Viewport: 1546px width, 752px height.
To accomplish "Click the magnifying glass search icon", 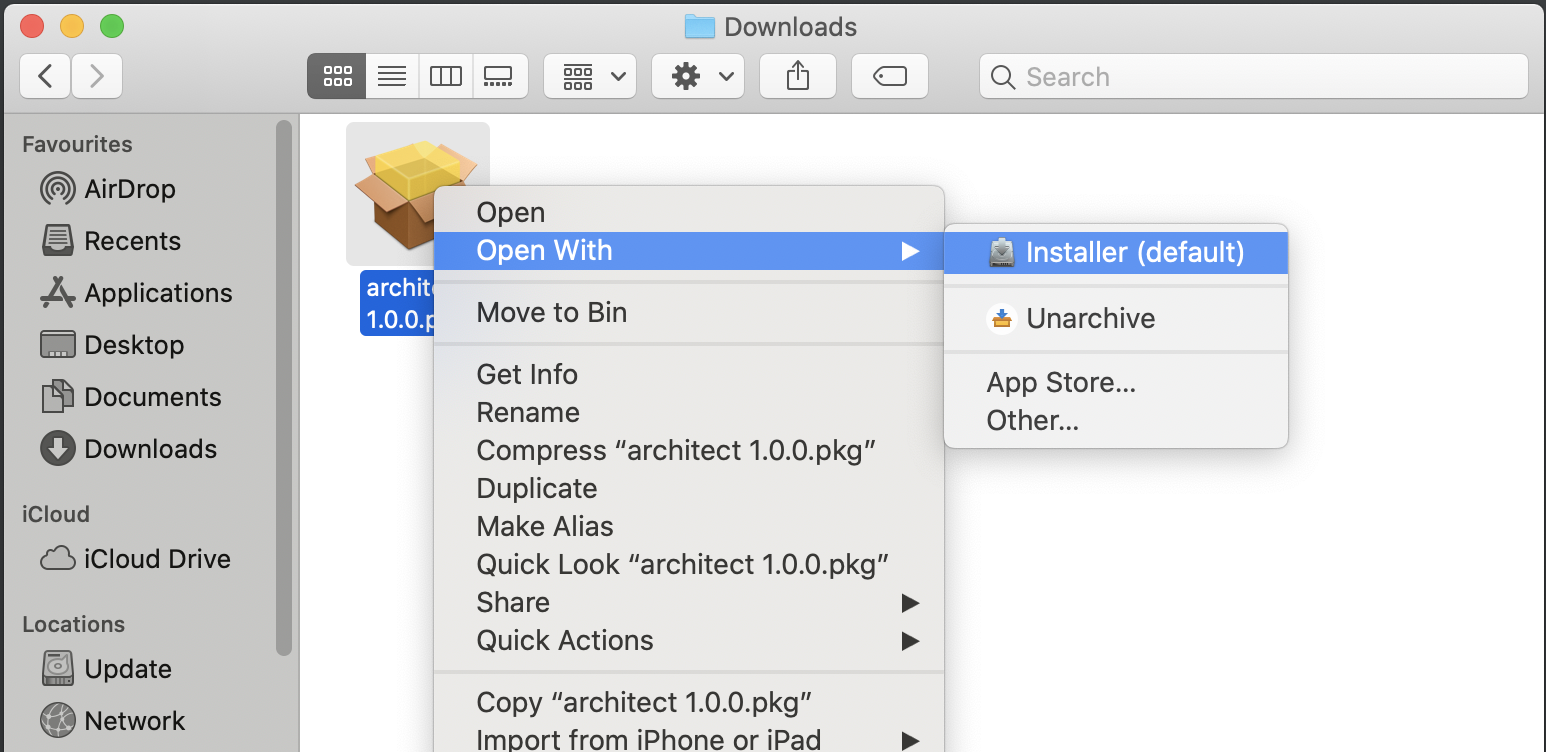I will click(1004, 77).
